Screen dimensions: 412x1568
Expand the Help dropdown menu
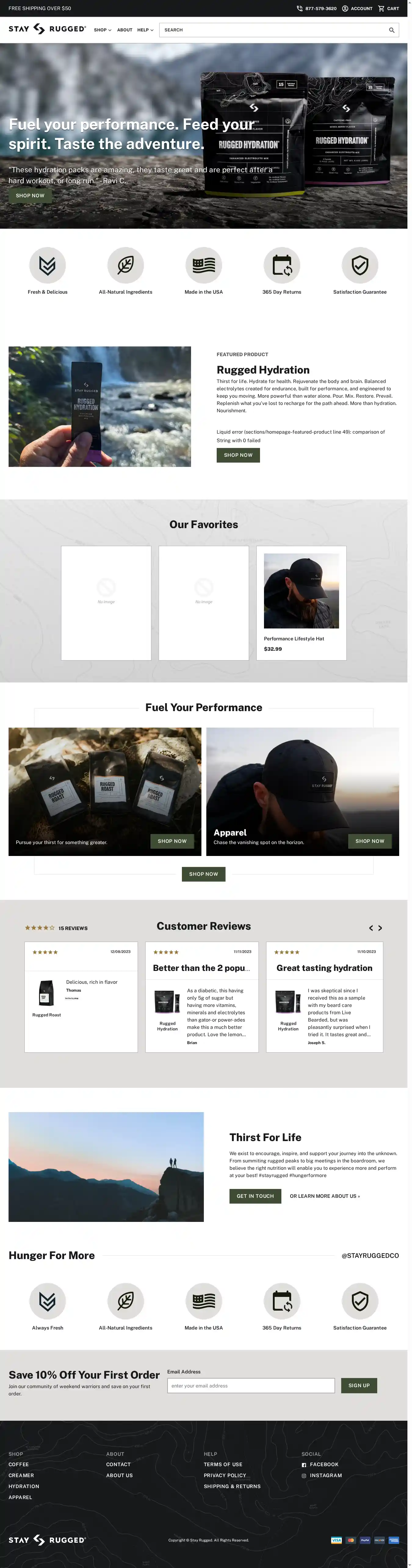pos(145,30)
